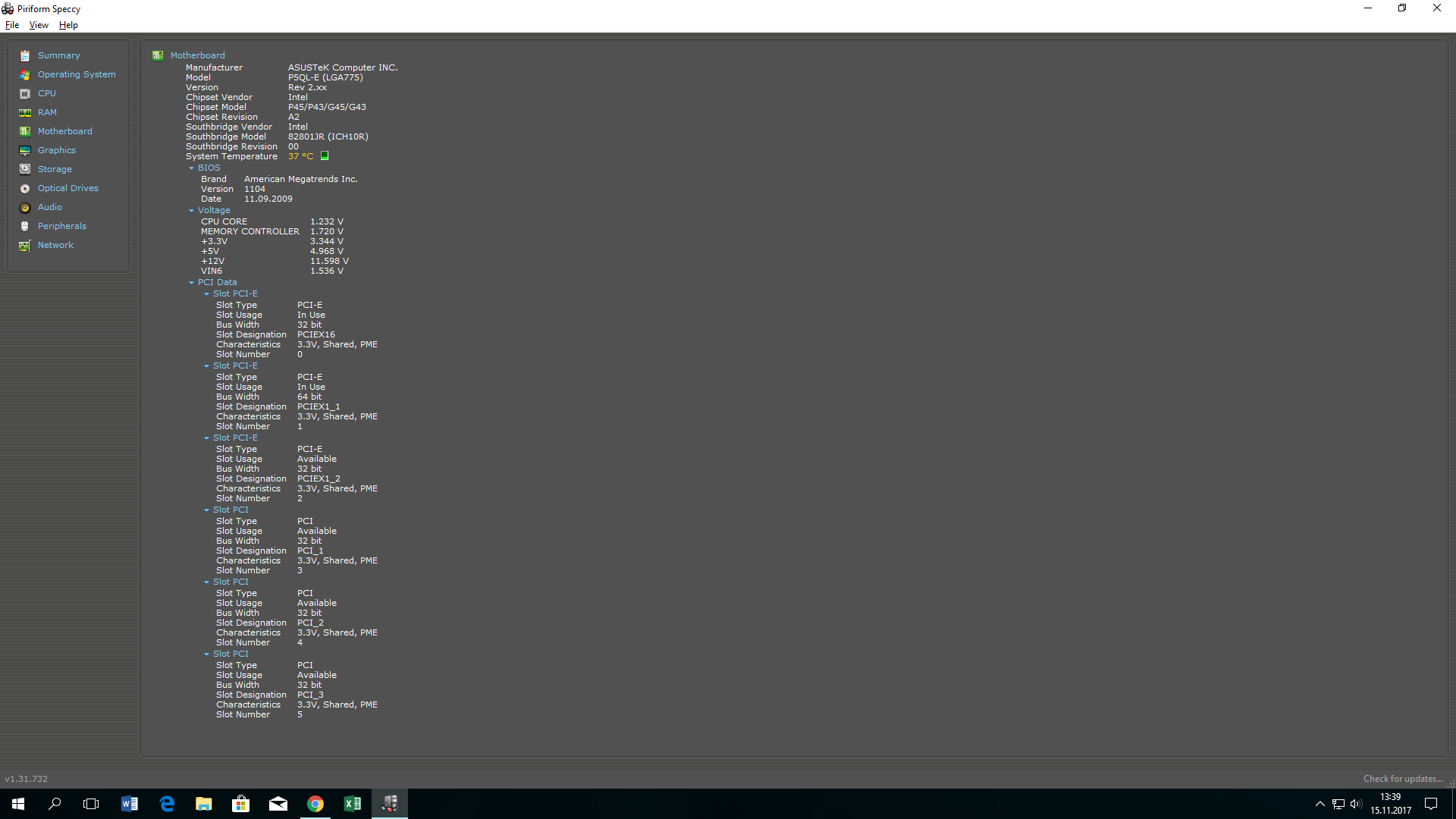Open the Help menu
Viewport: 1456px width, 819px height.
[x=68, y=25]
